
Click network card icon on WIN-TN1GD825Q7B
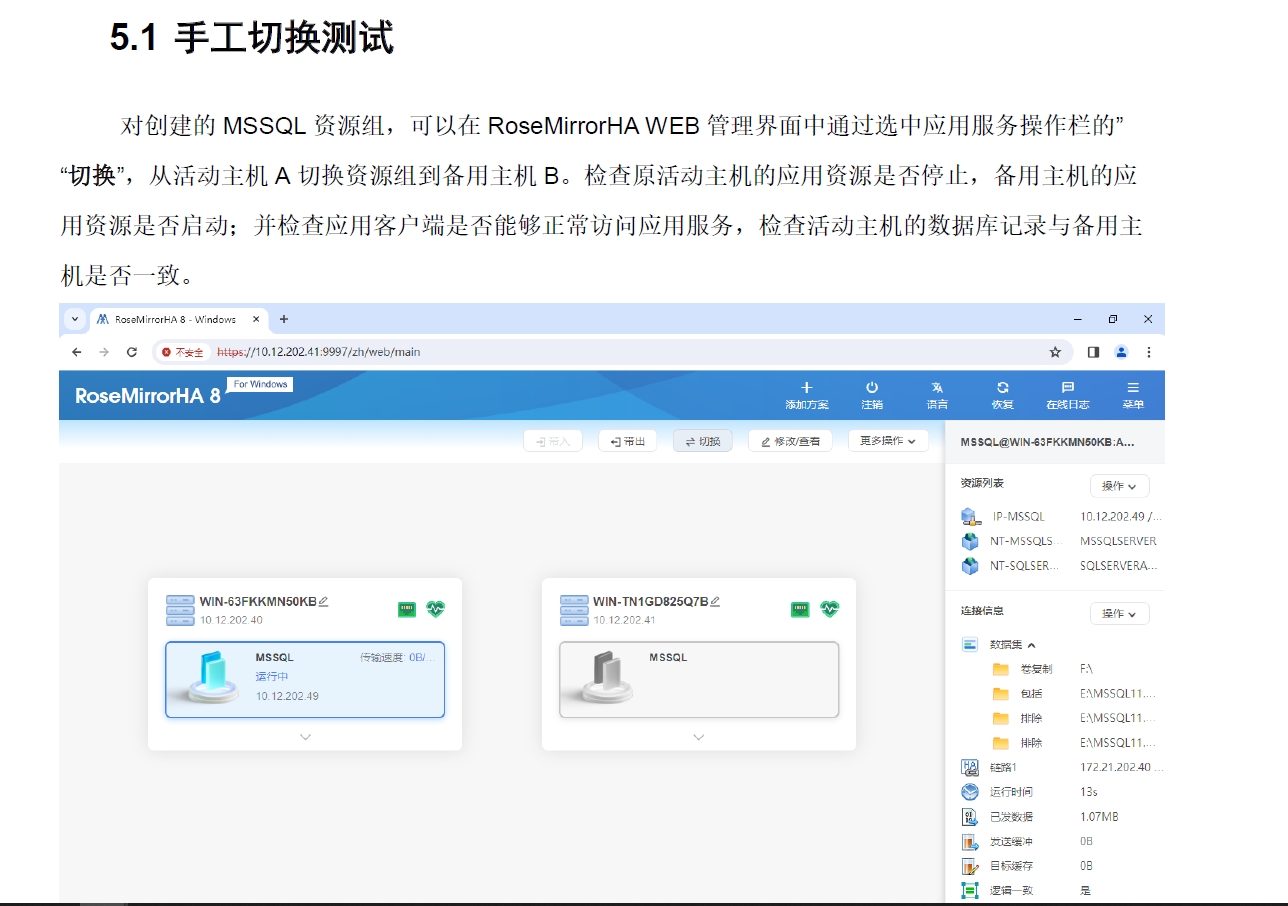tap(800, 608)
